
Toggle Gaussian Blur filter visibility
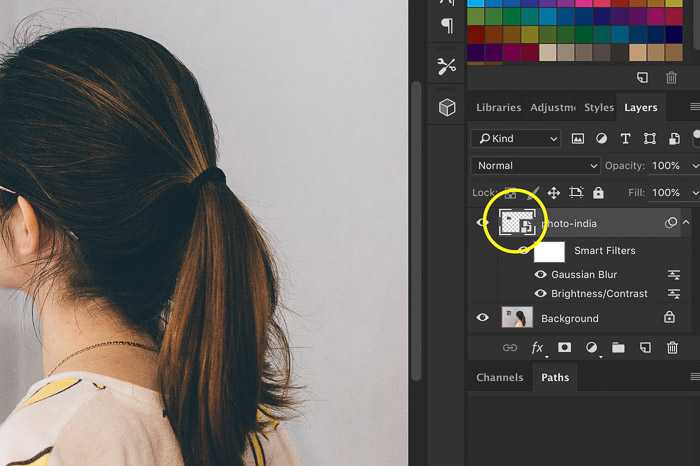point(540,274)
